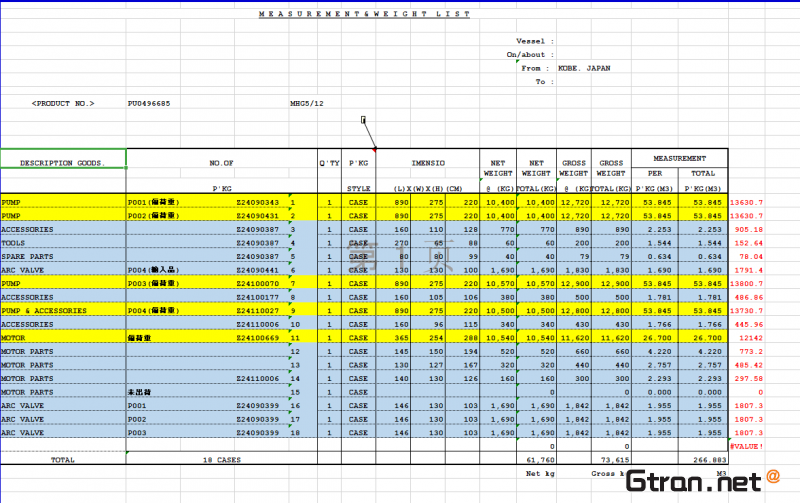This screenshot has height=503, width=800.
Task: Click the 'P004(輸入品)' cell
Action: (x=153, y=270)
